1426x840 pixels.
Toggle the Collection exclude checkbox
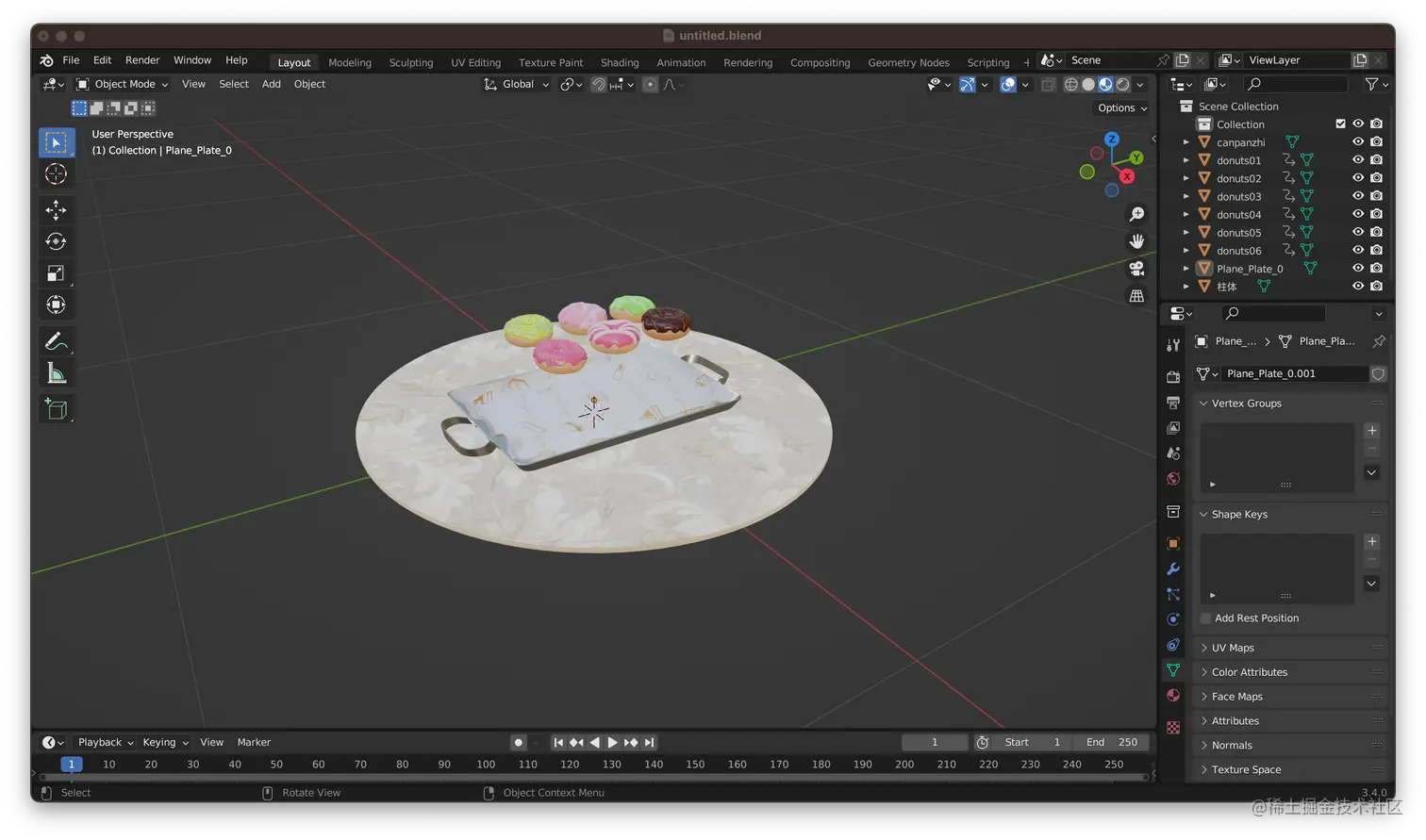click(1340, 124)
